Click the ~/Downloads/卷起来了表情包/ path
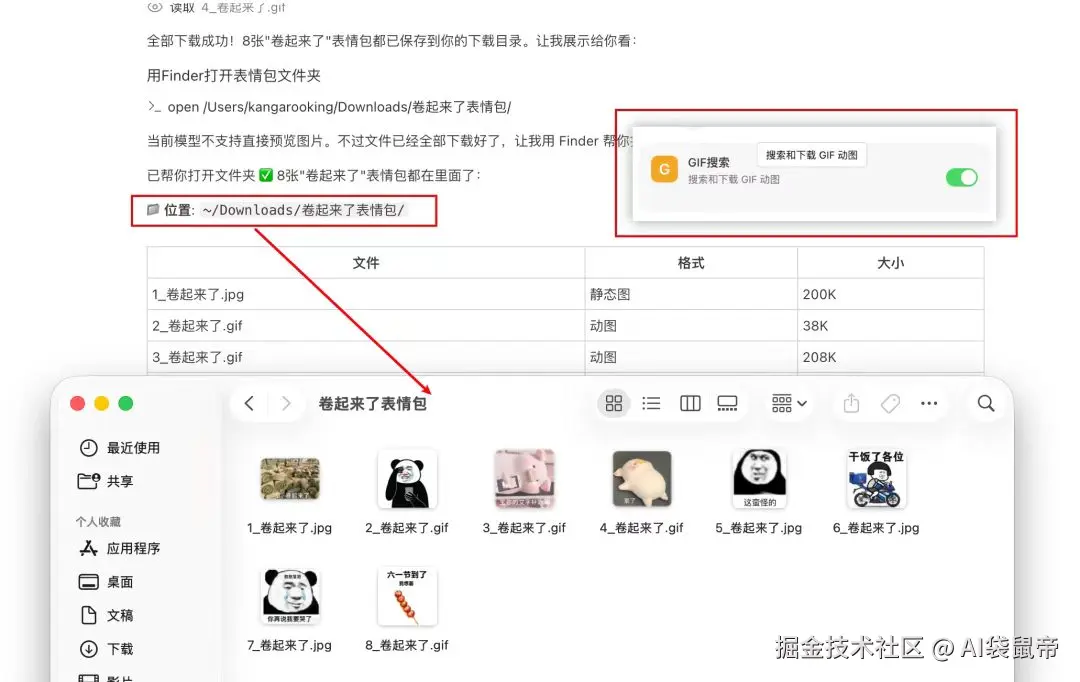Image resolution: width=1080 pixels, height=682 pixels. [303, 210]
